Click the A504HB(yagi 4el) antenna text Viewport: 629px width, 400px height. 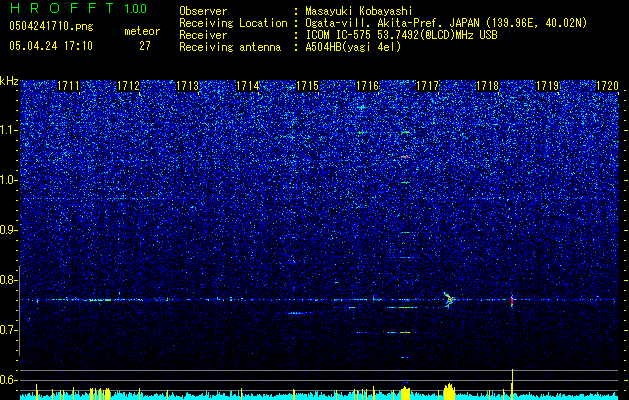(x=353, y=47)
